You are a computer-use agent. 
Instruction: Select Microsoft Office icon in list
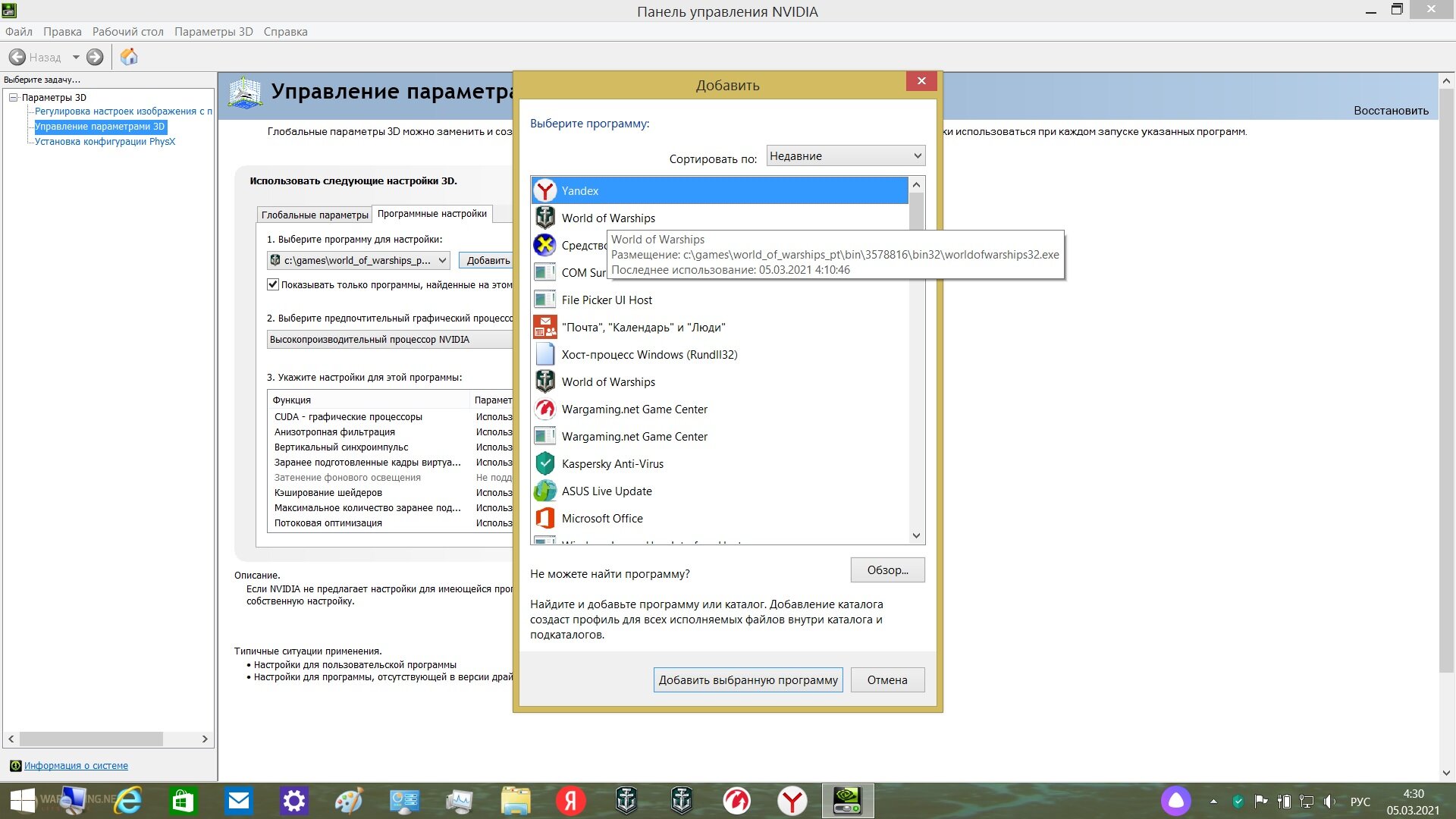tap(544, 518)
